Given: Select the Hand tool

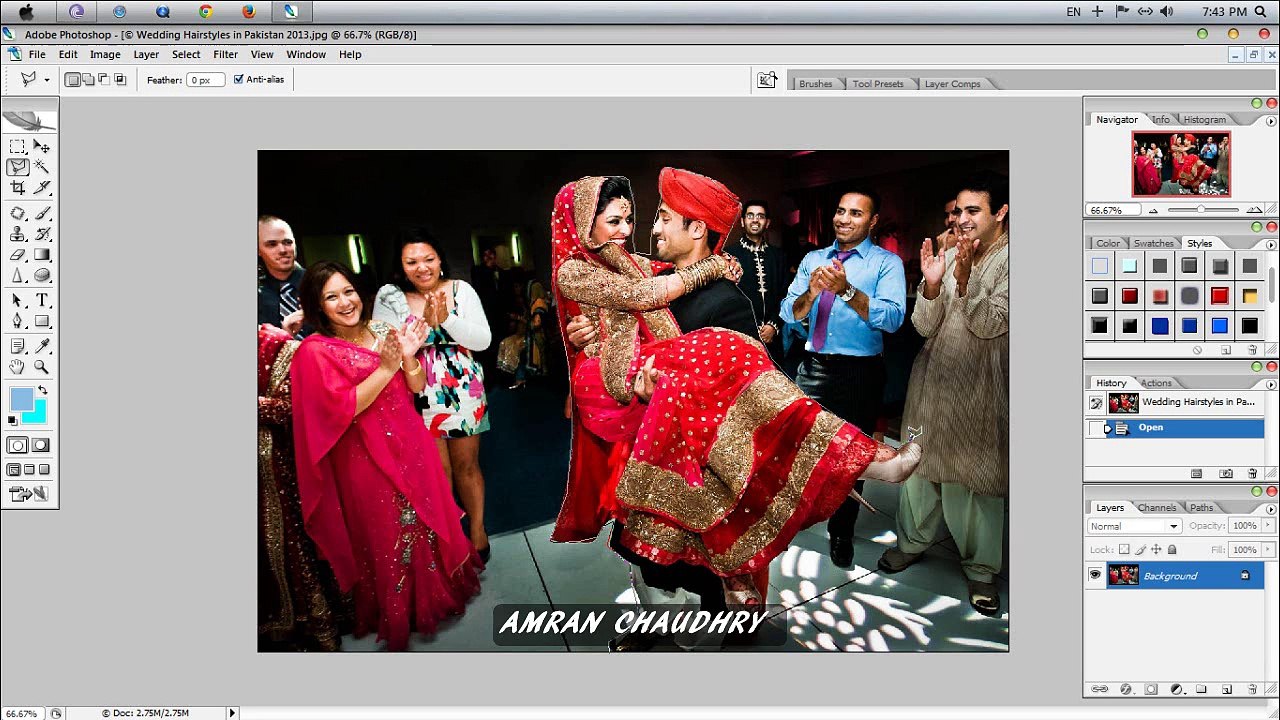Looking at the screenshot, I should [x=18, y=367].
